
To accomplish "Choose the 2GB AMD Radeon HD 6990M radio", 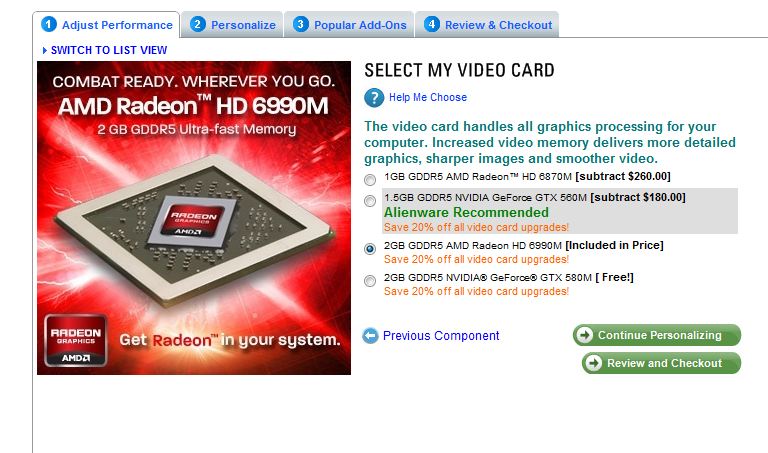I will click(x=370, y=249).
